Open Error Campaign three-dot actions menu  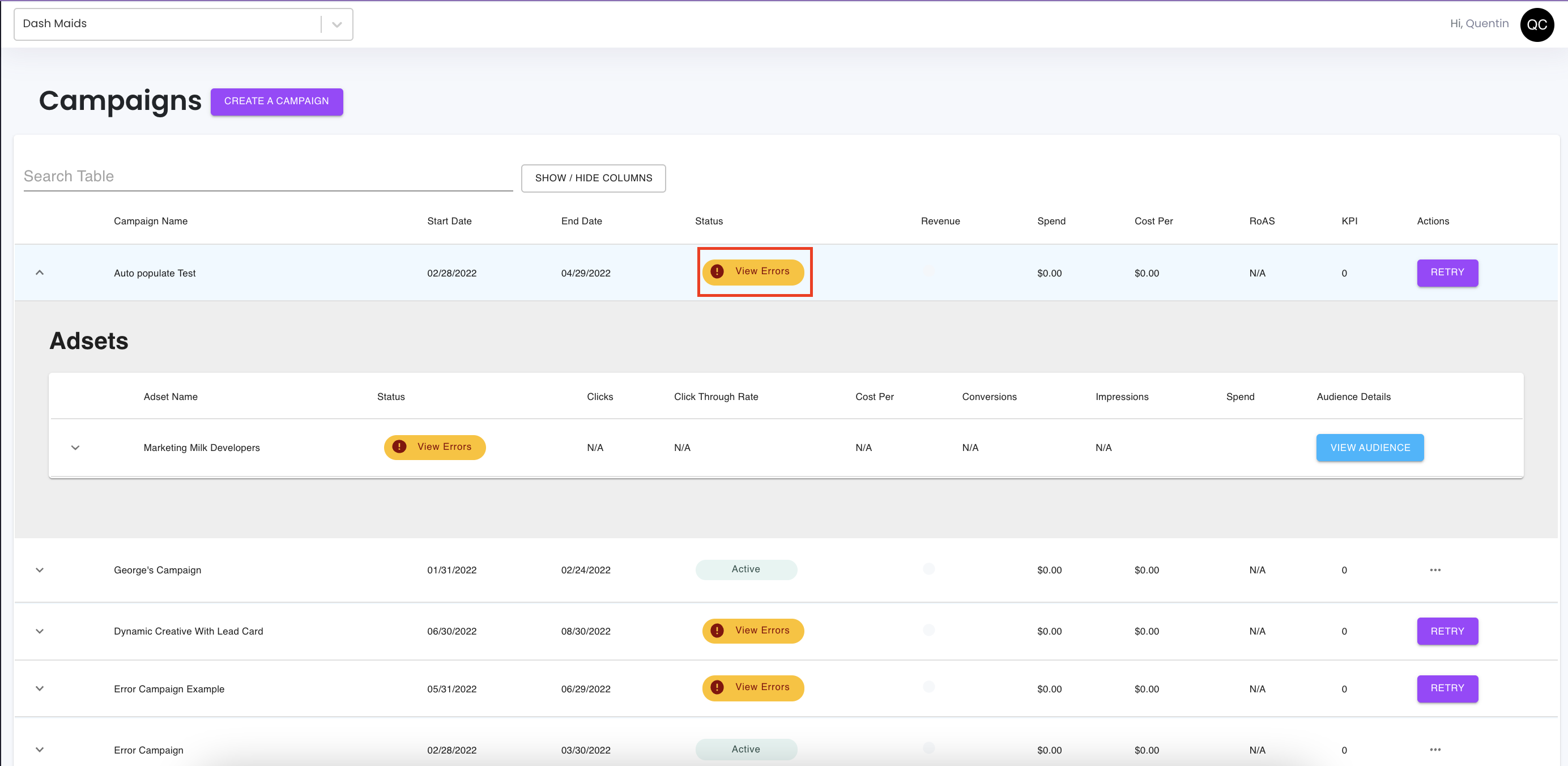[x=1435, y=750]
